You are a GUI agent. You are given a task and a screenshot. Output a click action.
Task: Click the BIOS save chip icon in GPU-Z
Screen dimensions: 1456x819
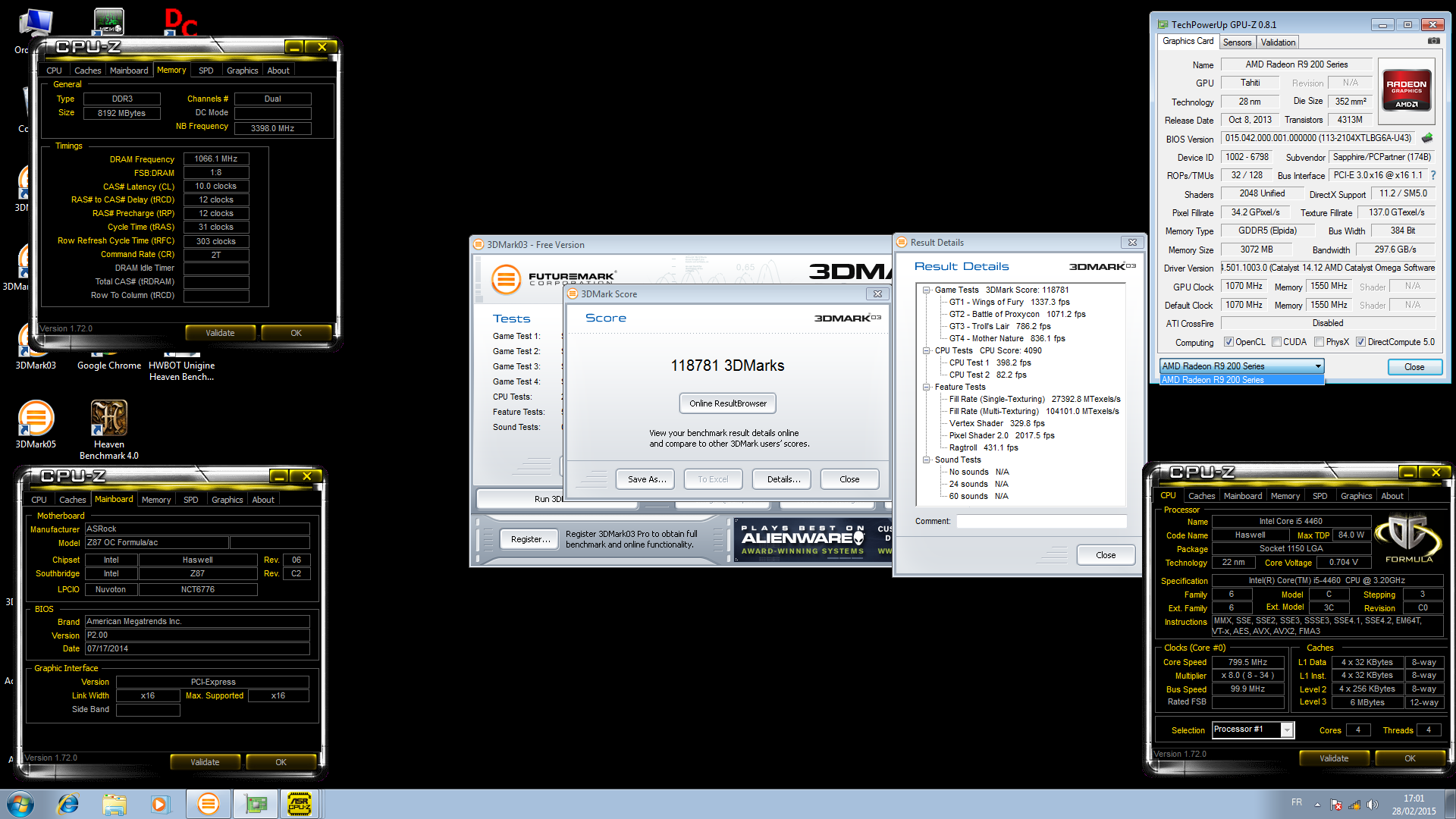click(x=1427, y=138)
